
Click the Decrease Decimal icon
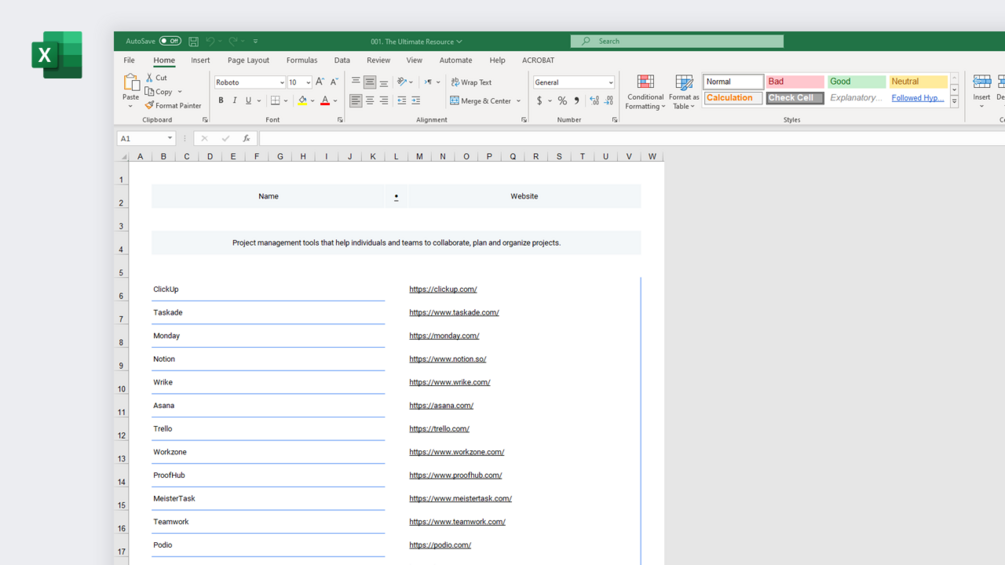[609, 101]
